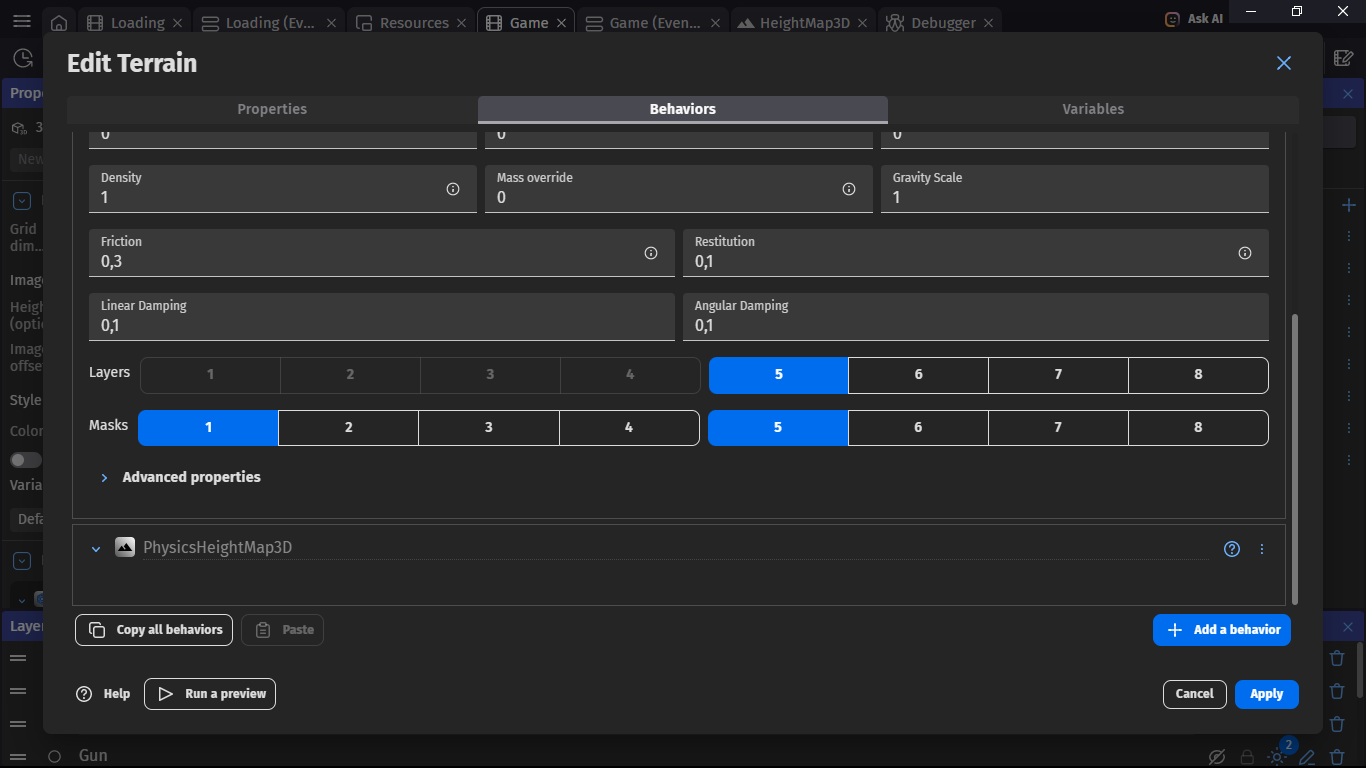Open PhysicsHeightMap3D three-dot options menu
This screenshot has height=768, width=1366.
click(1262, 549)
